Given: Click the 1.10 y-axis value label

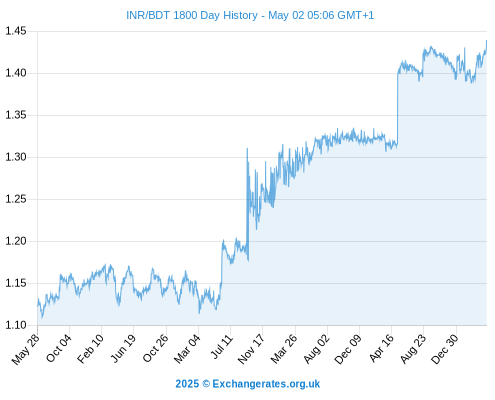Looking at the screenshot, I should [16, 325].
